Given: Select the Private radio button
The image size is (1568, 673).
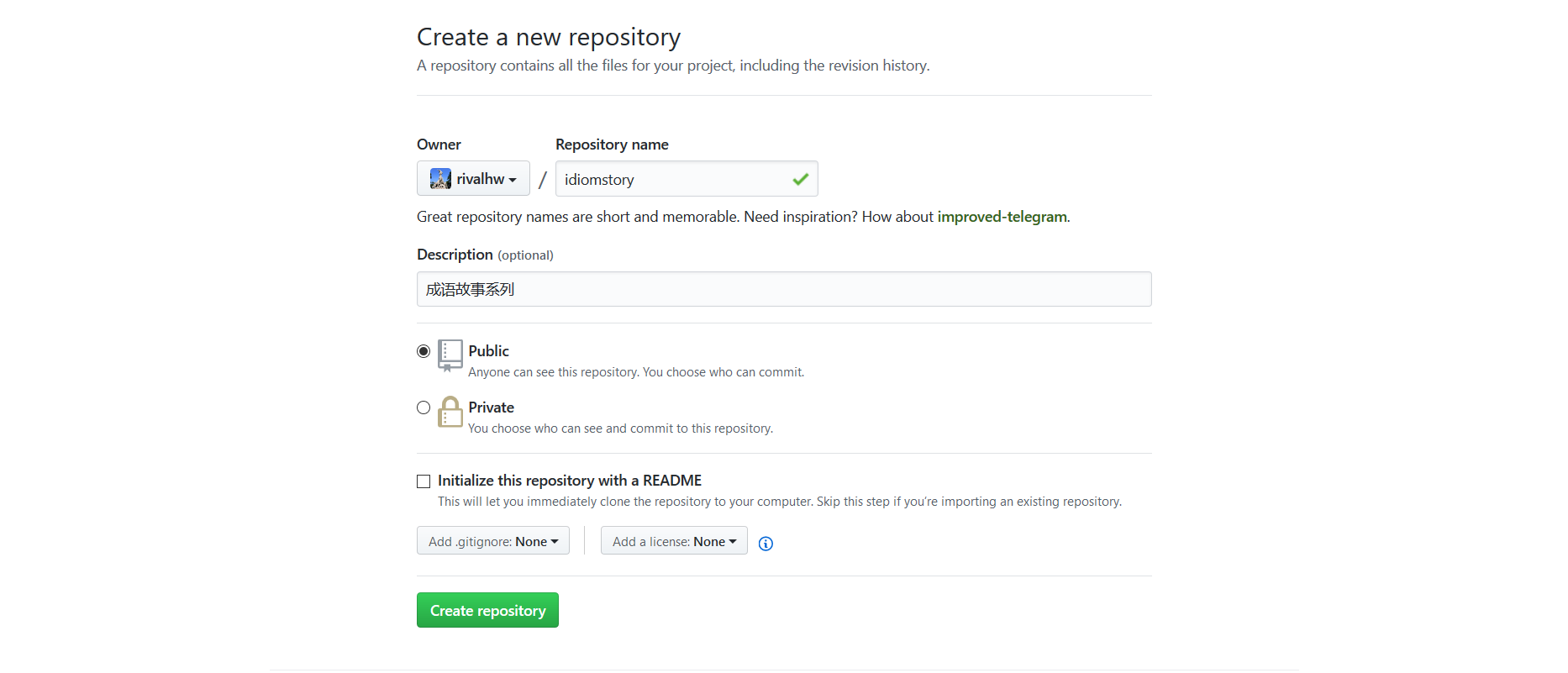Looking at the screenshot, I should pyautogui.click(x=424, y=407).
